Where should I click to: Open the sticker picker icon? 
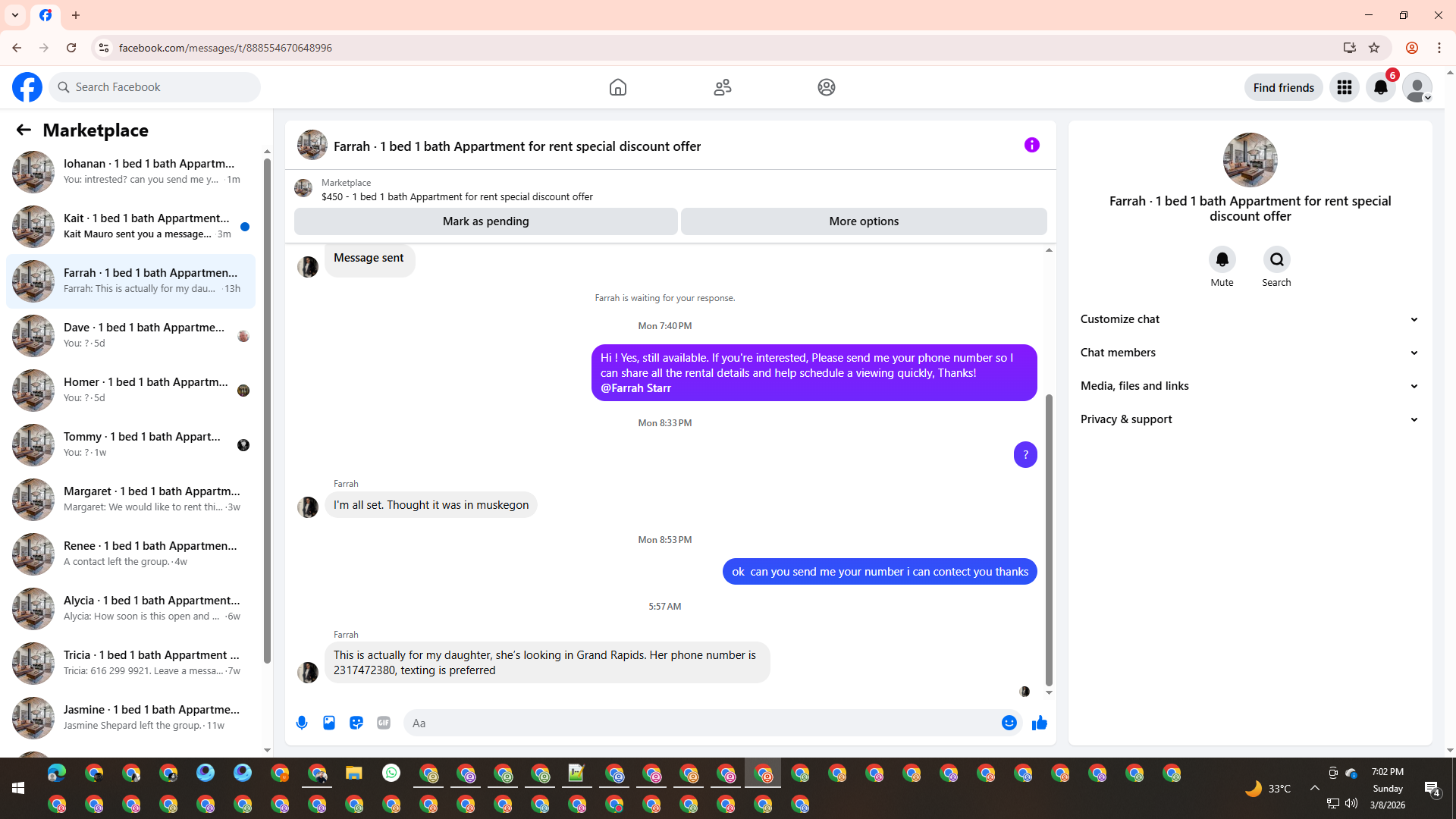(356, 723)
